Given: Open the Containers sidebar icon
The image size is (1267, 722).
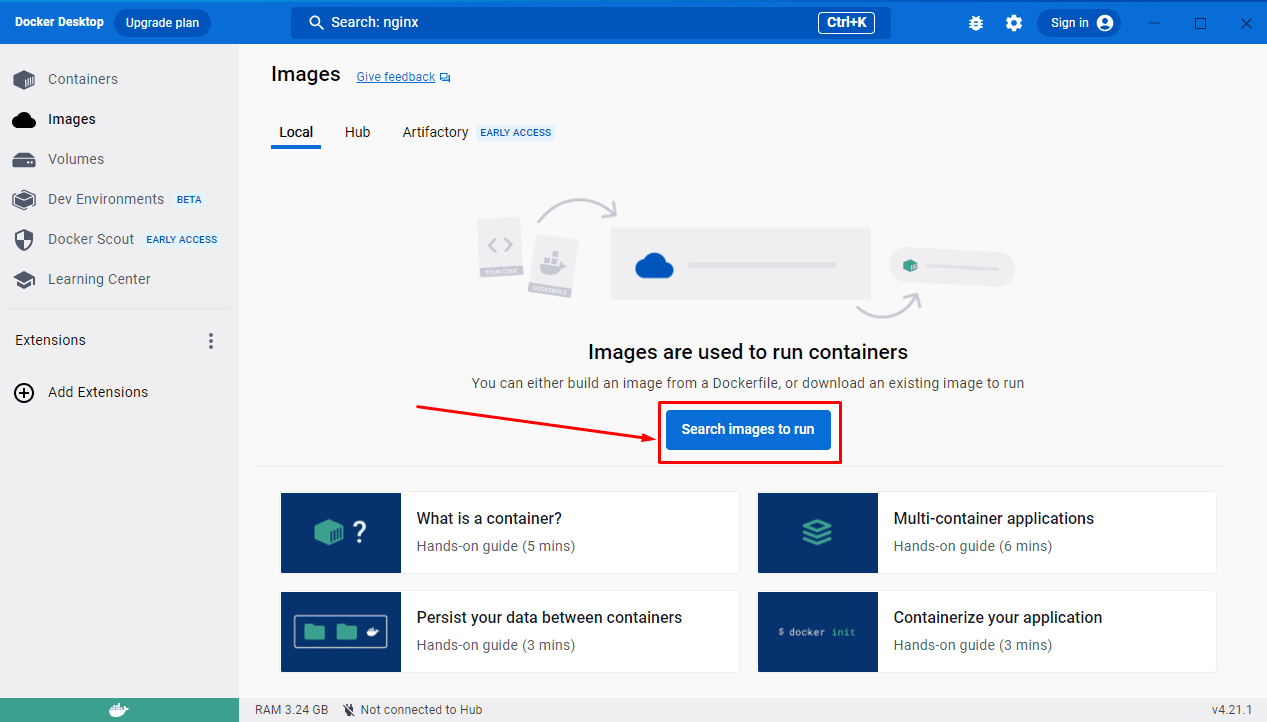Looking at the screenshot, I should click(x=24, y=79).
